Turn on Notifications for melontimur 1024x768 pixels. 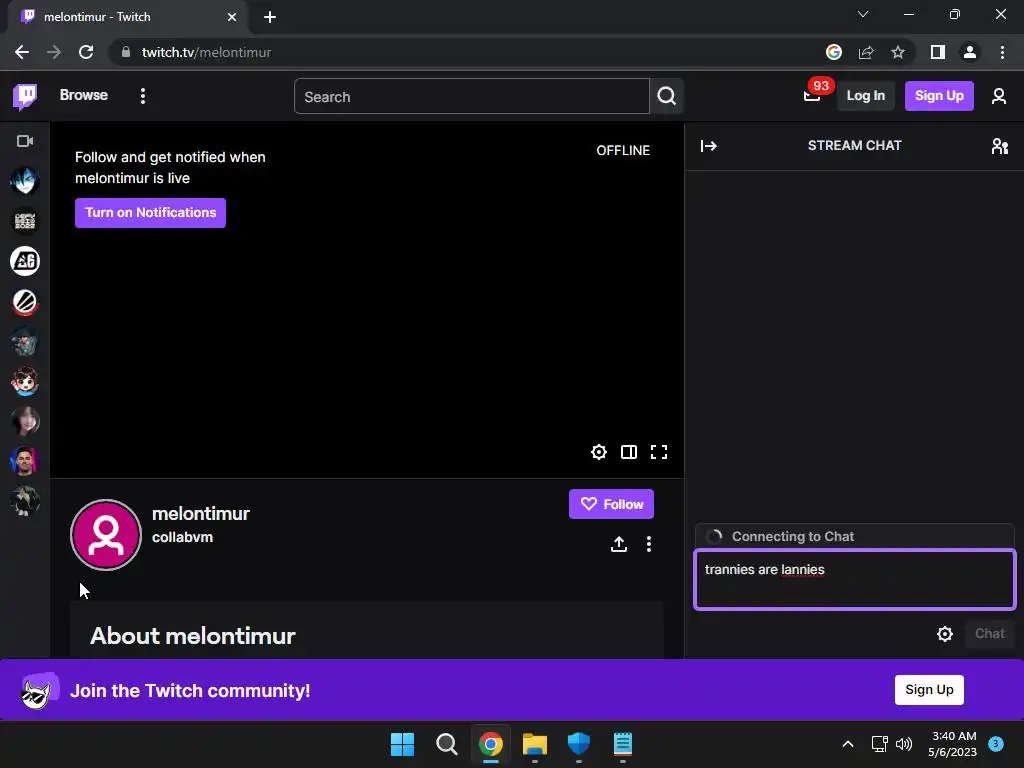[x=150, y=213]
